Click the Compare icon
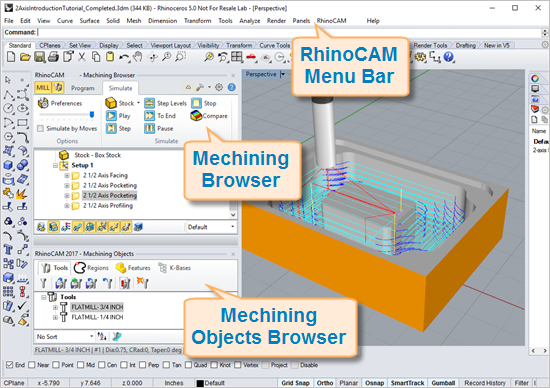Screen dimensions: 550x388 (x=196, y=115)
